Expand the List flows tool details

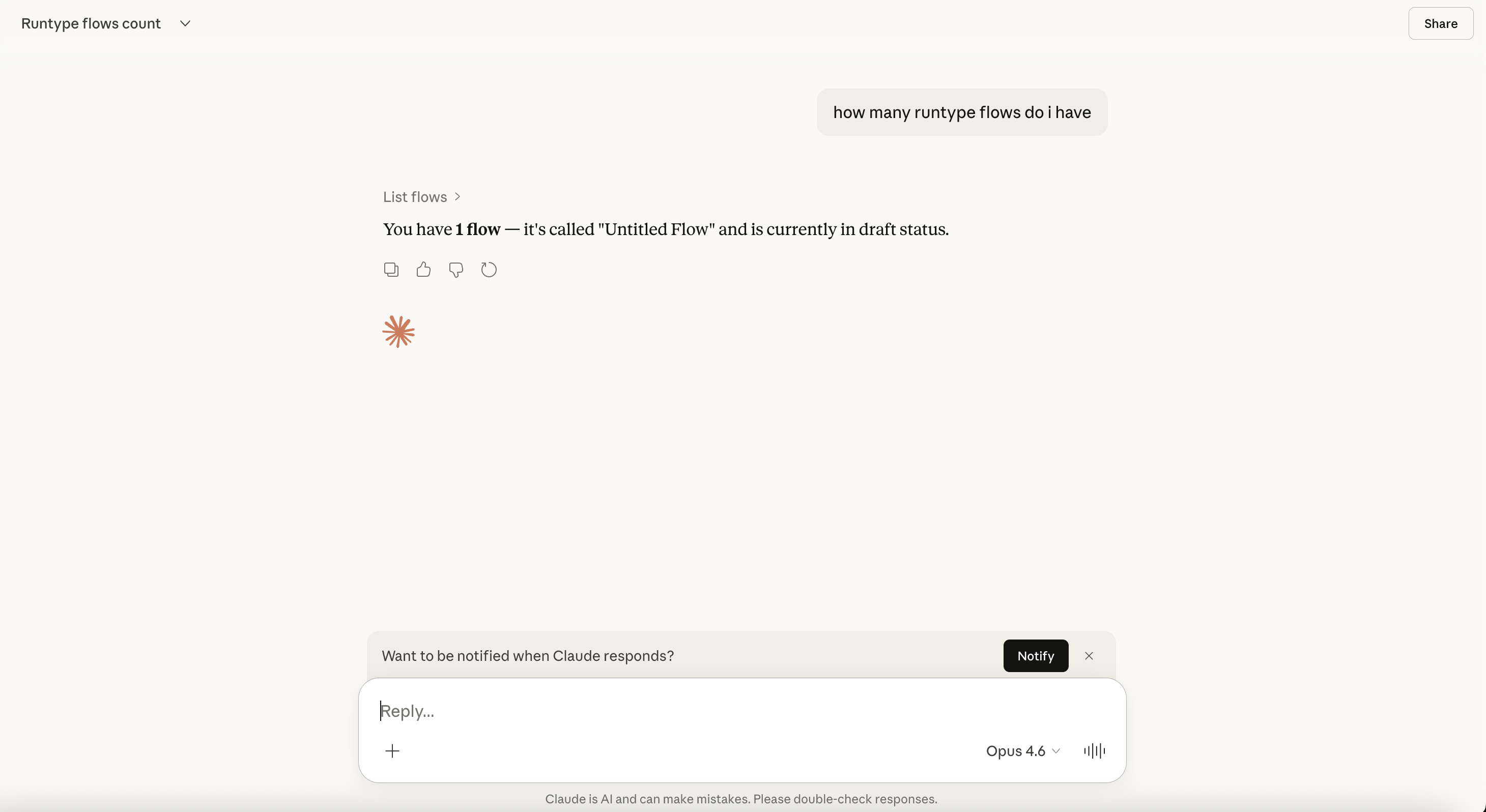pyautogui.click(x=415, y=197)
